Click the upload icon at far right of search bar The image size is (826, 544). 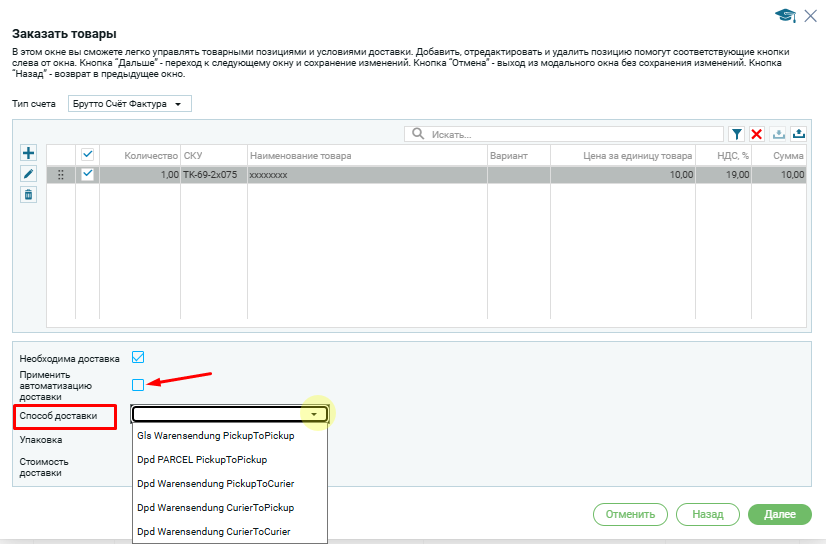pyautogui.click(x=799, y=134)
